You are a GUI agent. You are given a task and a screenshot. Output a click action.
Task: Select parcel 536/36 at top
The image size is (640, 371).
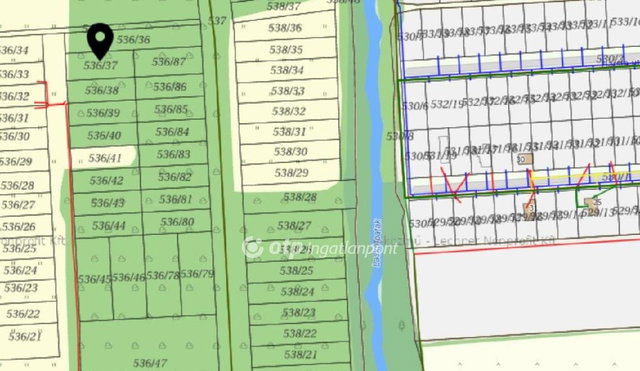tap(133, 40)
